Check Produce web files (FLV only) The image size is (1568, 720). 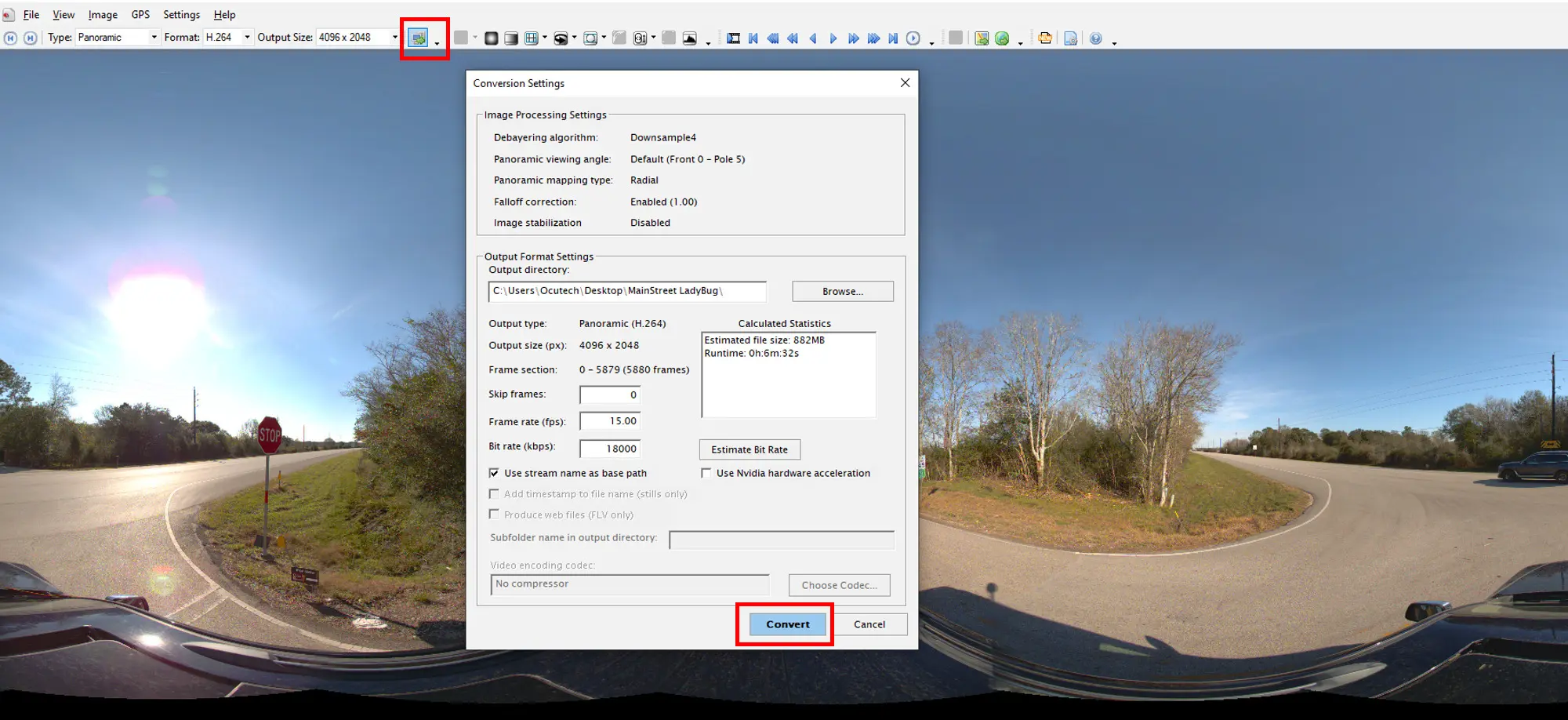pyautogui.click(x=494, y=515)
